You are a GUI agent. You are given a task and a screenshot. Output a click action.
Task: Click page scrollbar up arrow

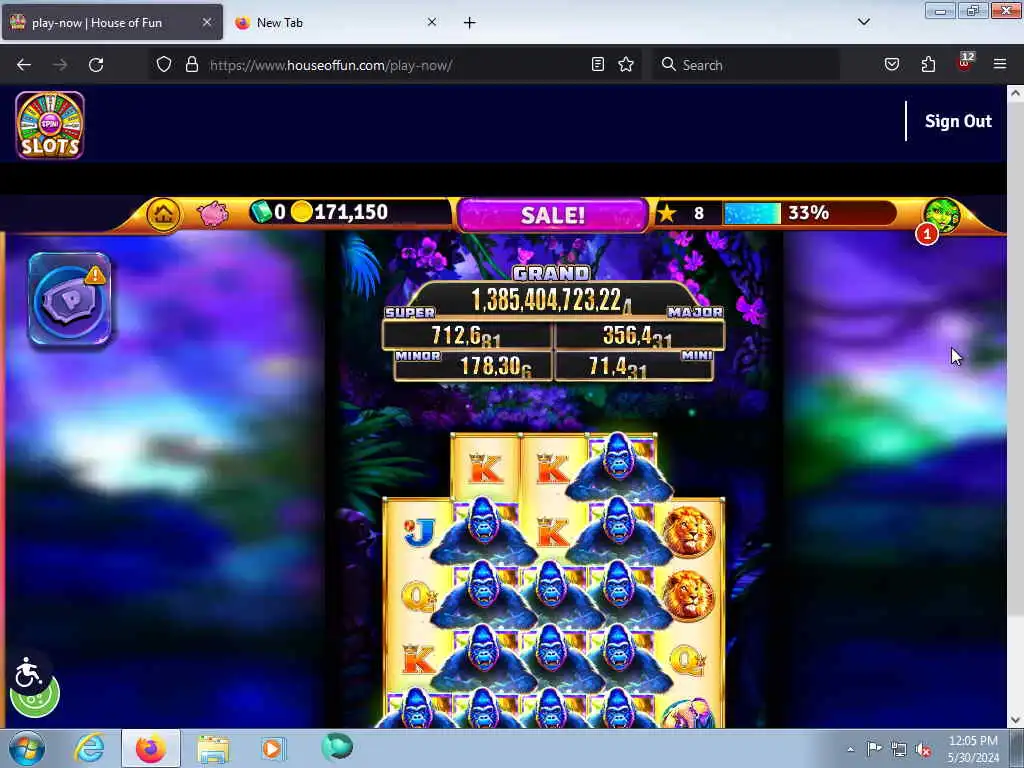tap(1015, 93)
